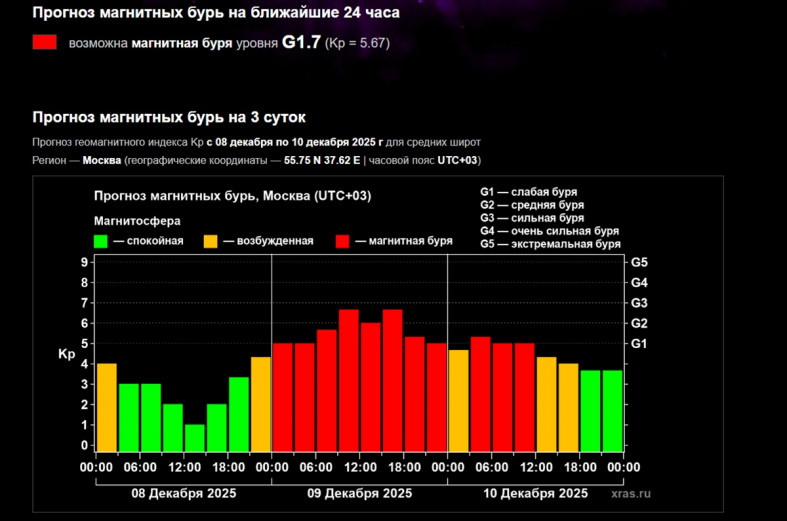Image resolution: width=787 pixels, height=521 pixels.
Task: Click the Kp axis label
Action: pos(66,354)
